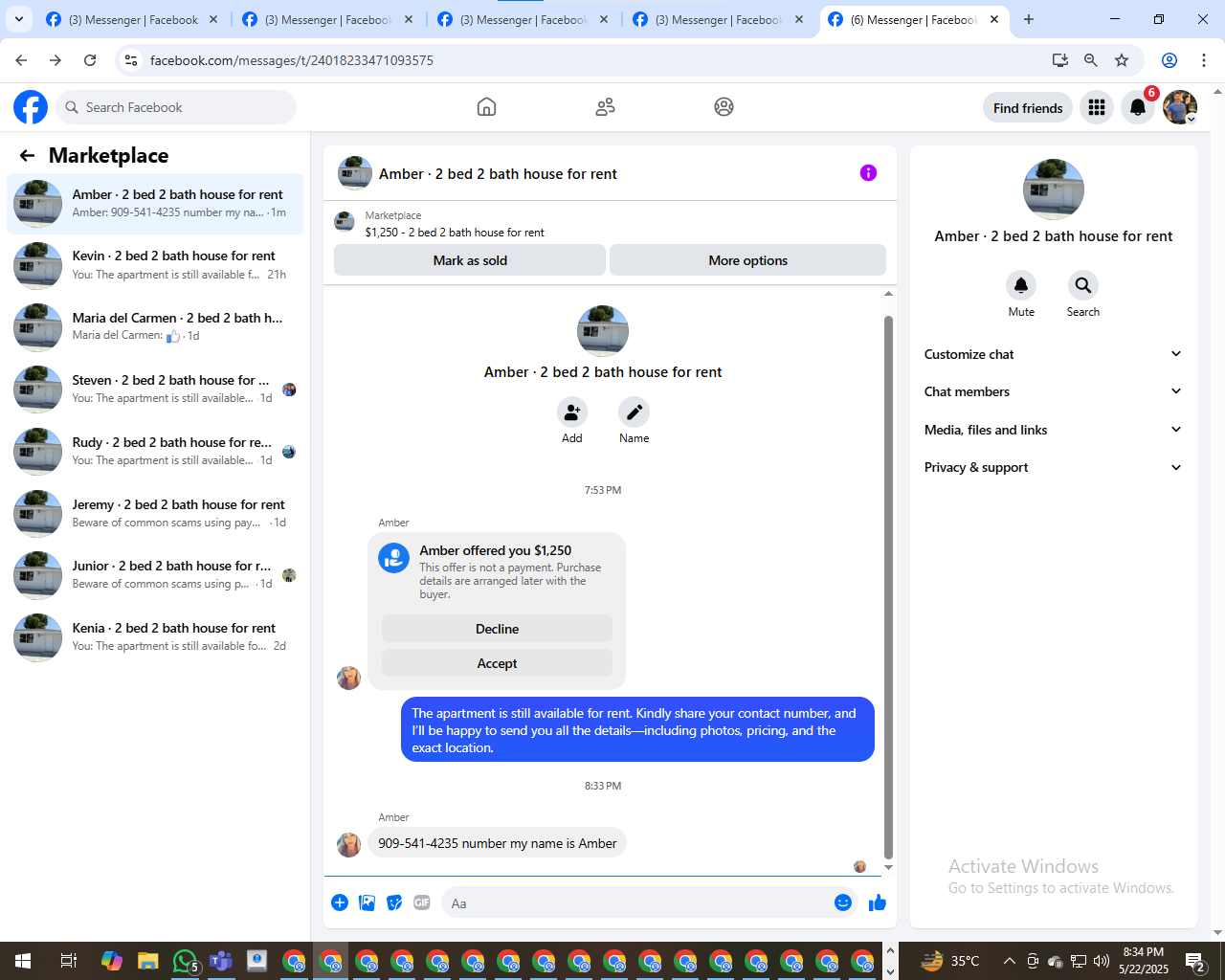The width and height of the screenshot is (1225, 980).
Task: Choose a GIF in the composer
Action: [422, 902]
